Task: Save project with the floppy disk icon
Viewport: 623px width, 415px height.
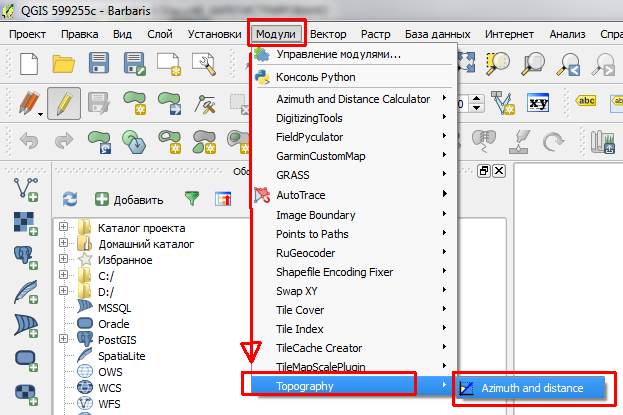Action: [99, 64]
